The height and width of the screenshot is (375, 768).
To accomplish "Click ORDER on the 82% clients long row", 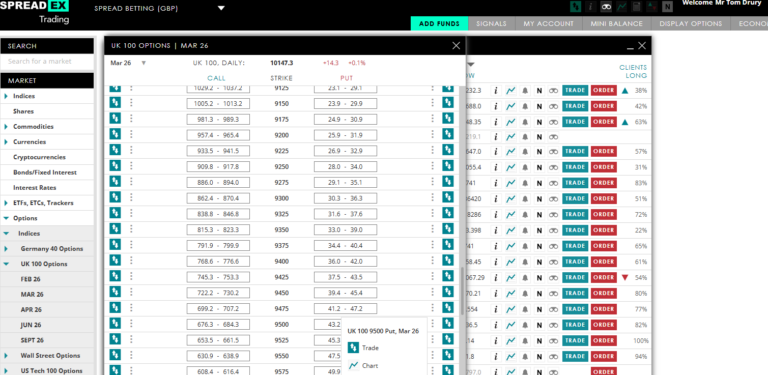I will pos(603,325).
